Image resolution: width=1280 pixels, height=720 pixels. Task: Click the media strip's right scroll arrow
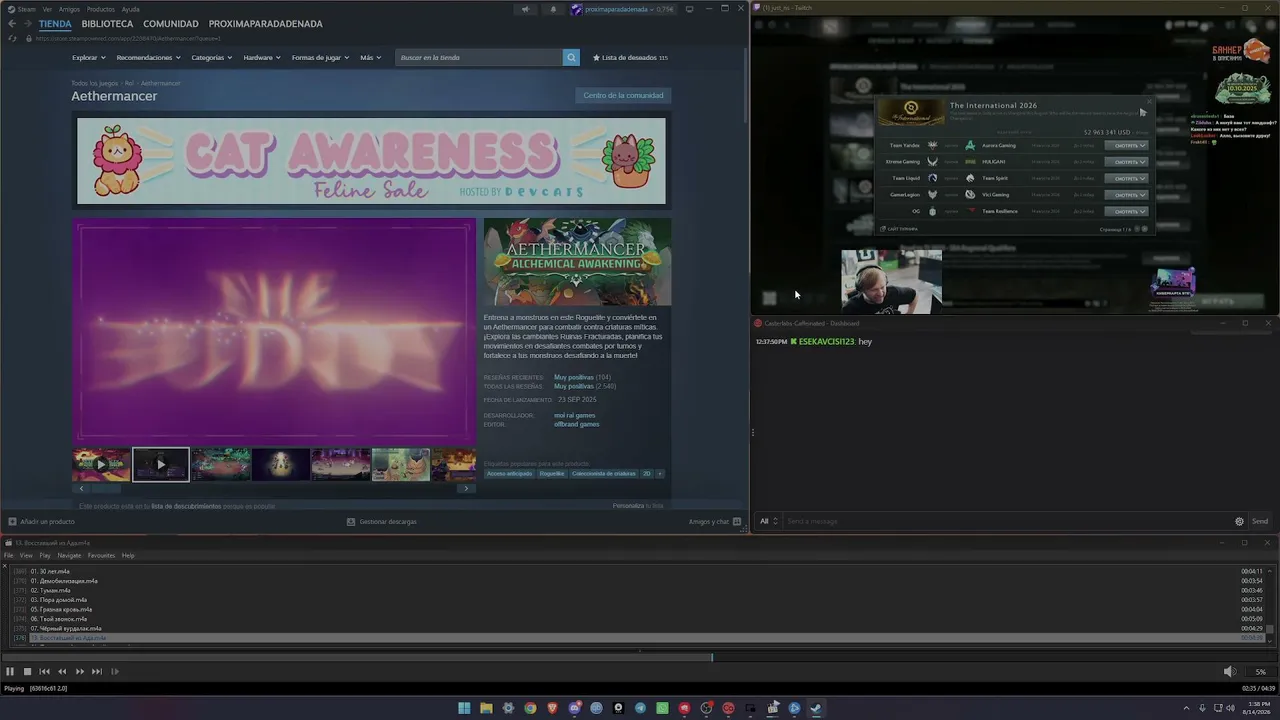click(466, 489)
